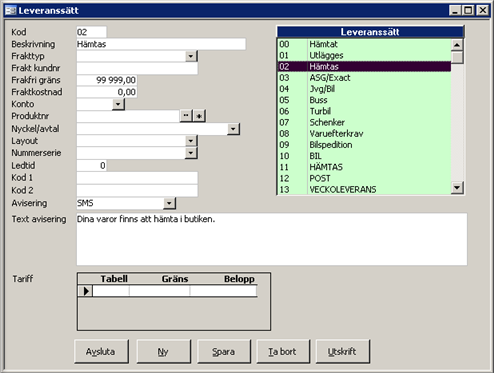Screen dimensions: 494x373
Task: Click the Utskrift button
Action: 342,351
